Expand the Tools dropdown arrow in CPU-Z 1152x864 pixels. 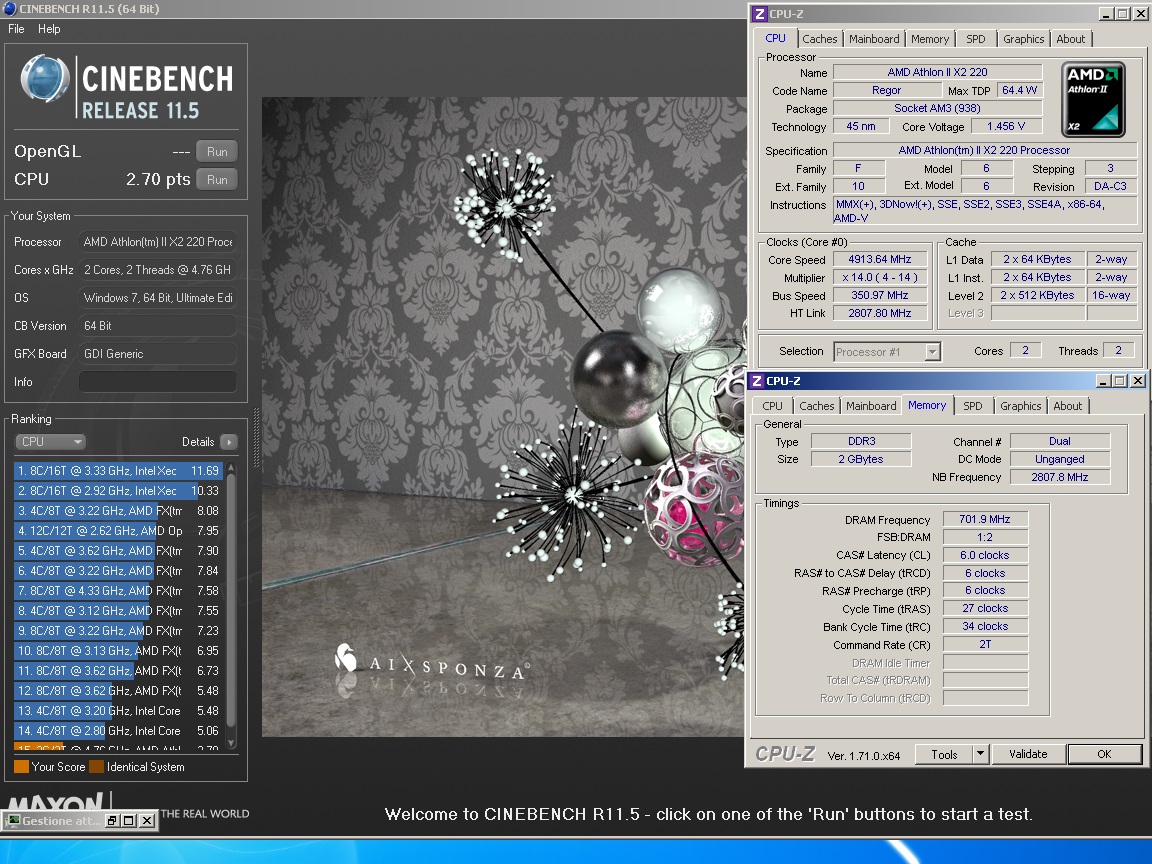click(x=980, y=755)
